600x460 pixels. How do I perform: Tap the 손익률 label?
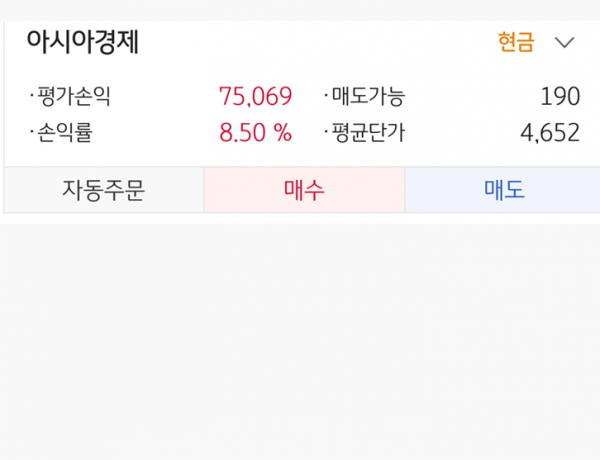pos(71,132)
